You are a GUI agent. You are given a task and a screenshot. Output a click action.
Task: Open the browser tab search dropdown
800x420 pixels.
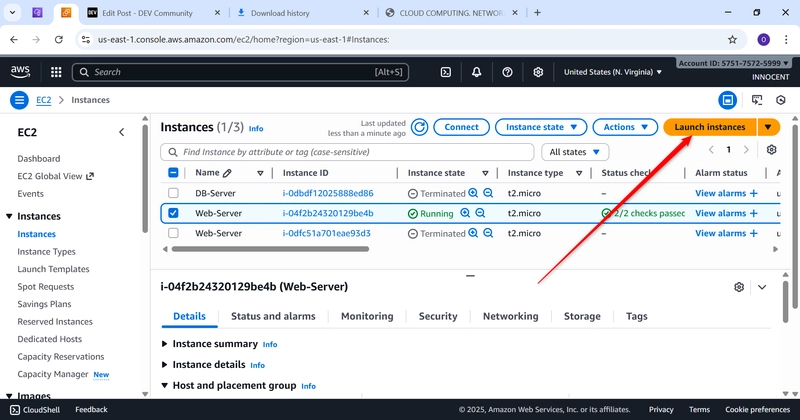coord(12,13)
